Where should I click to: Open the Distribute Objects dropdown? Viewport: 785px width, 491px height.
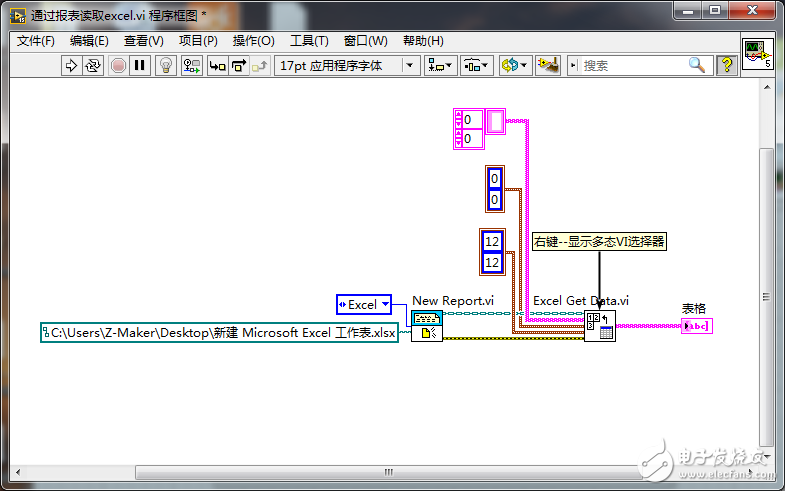coord(476,66)
